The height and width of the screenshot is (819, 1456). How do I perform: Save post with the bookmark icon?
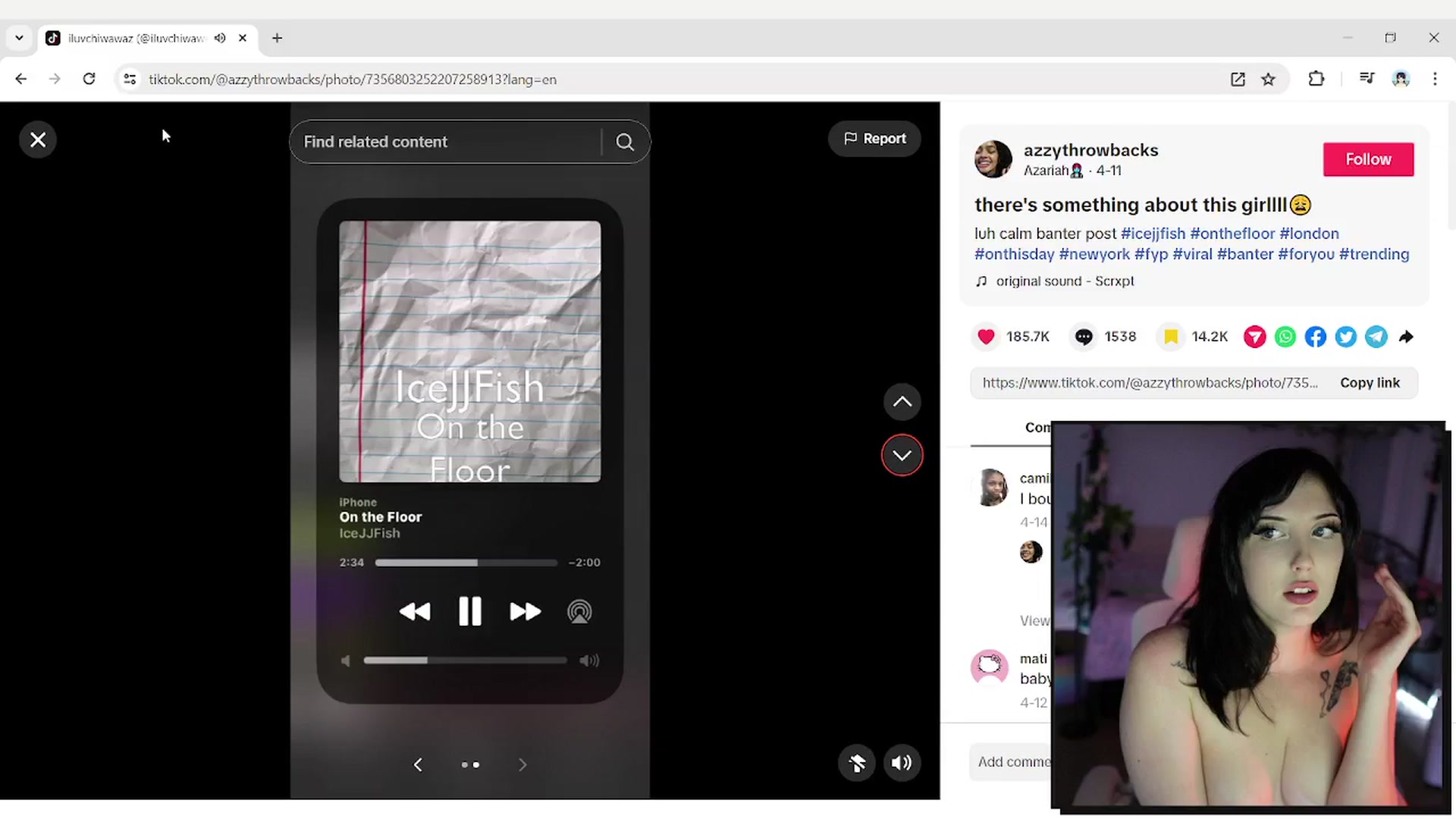point(1171,337)
